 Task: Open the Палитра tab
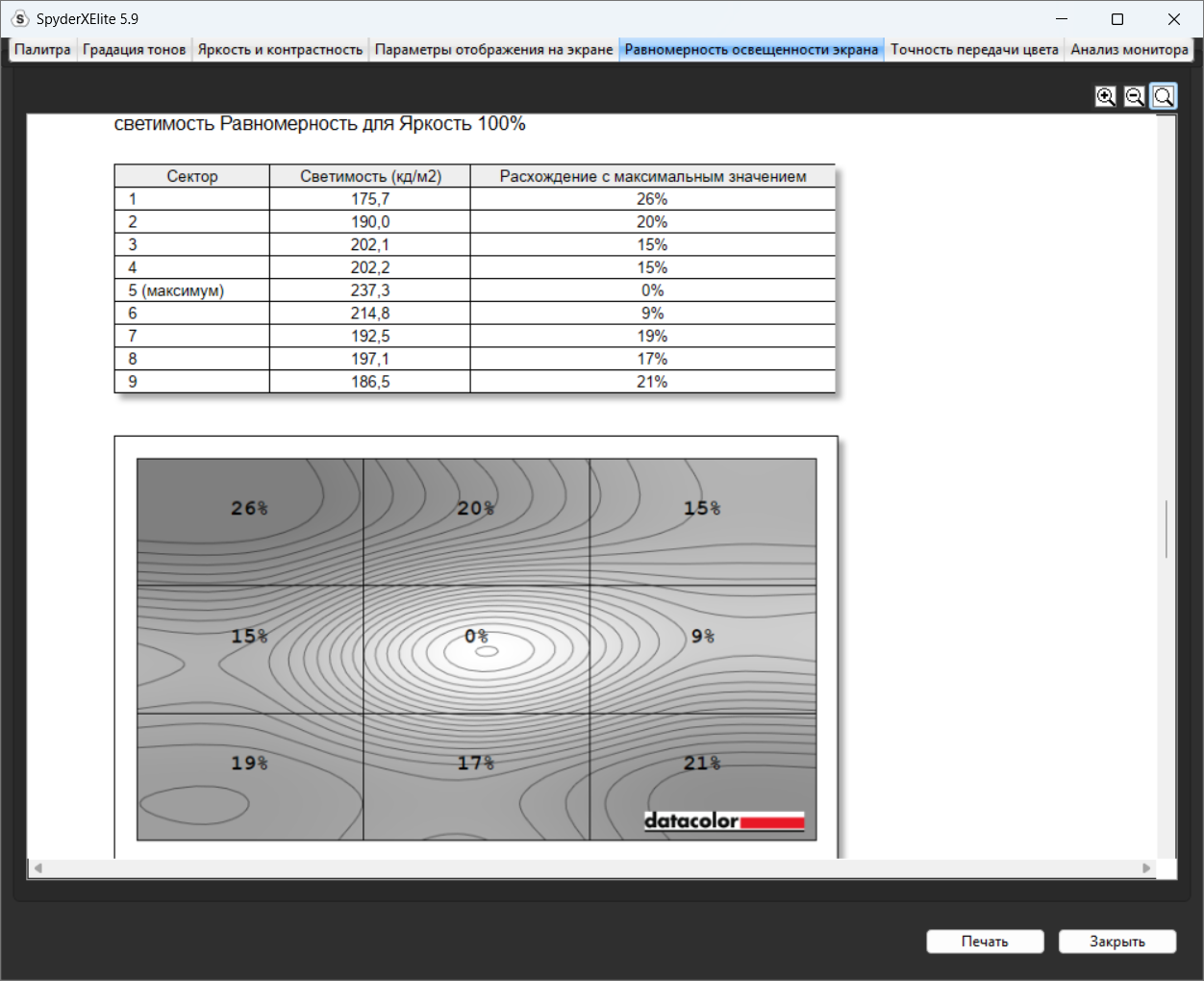(x=42, y=50)
